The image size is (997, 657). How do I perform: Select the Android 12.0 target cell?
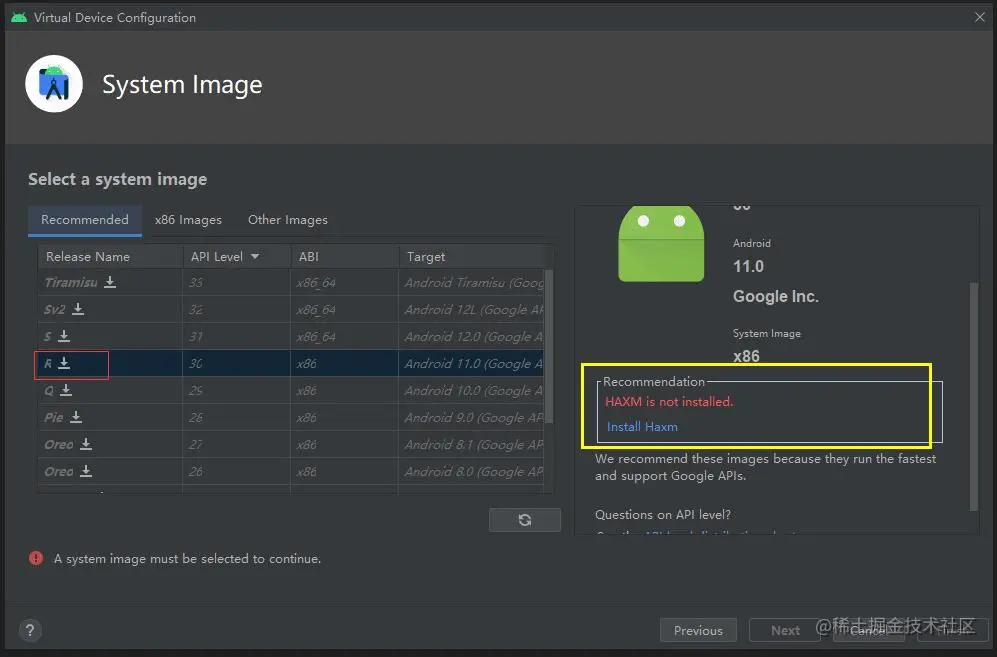pyautogui.click(x=472, y=336)
